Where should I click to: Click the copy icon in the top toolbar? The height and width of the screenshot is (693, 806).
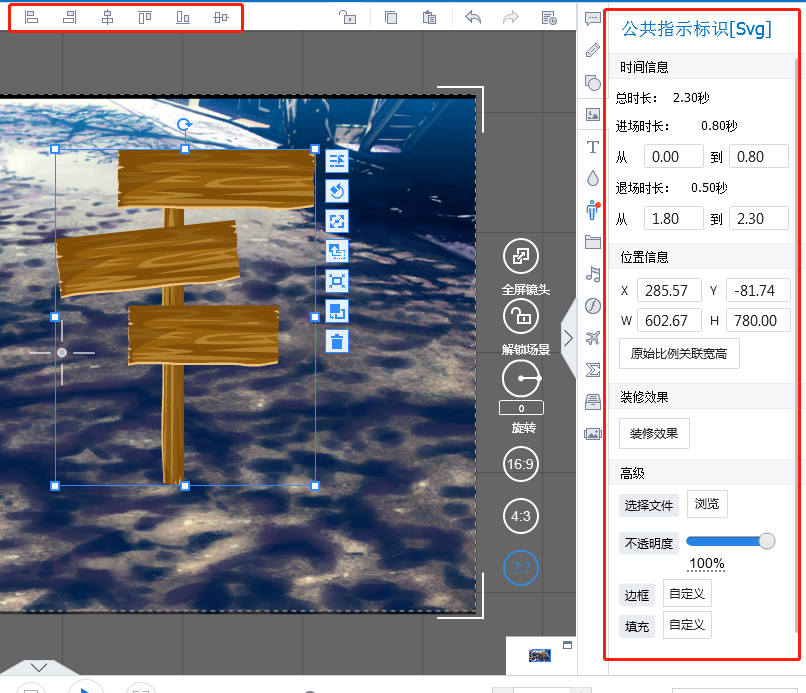(x=391, y=17)
